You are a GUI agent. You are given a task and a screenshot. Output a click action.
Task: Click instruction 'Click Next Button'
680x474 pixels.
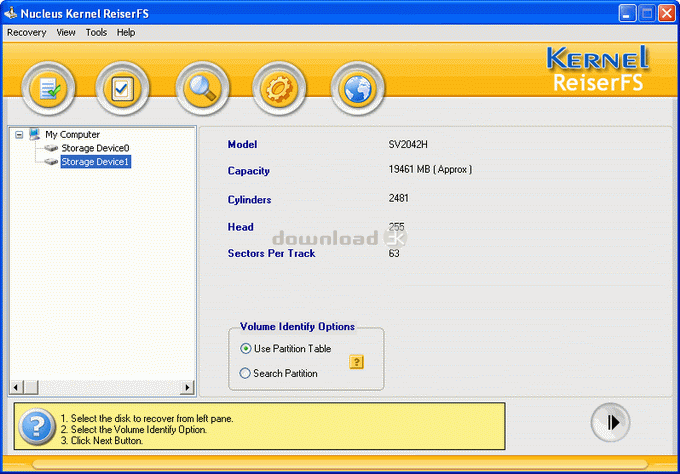(x=101, y=441)
